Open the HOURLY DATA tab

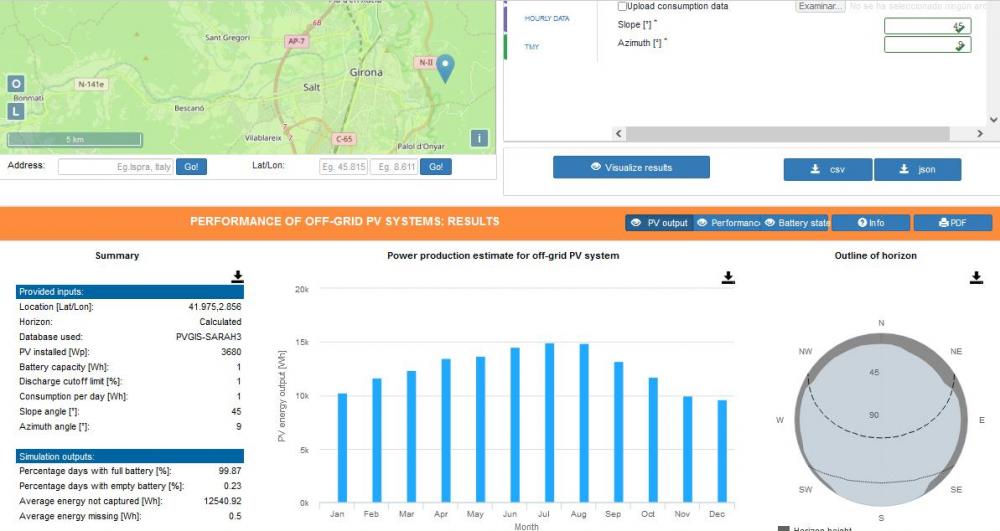[547, 18]
